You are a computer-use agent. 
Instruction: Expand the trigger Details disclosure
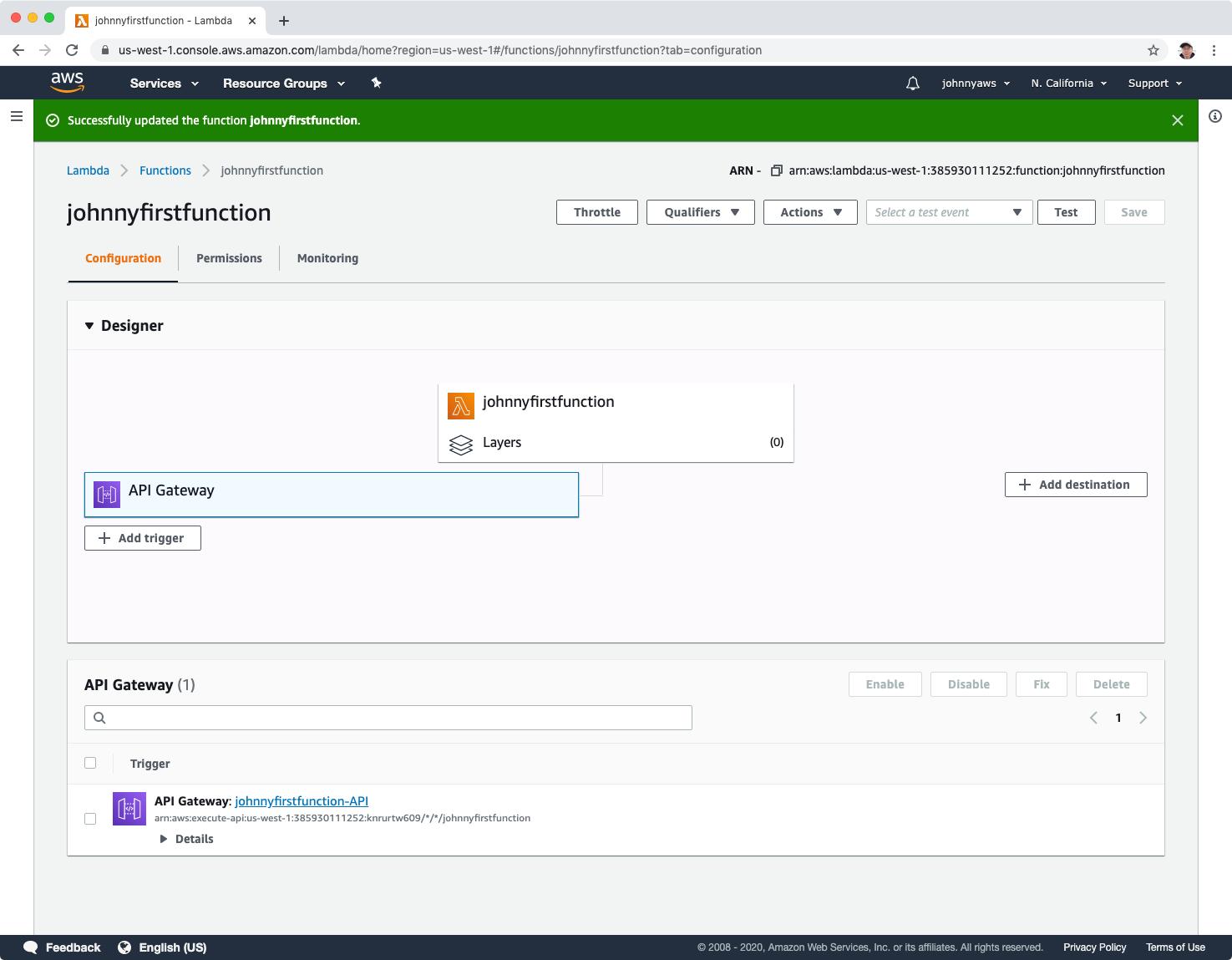[x=187, y=839]
